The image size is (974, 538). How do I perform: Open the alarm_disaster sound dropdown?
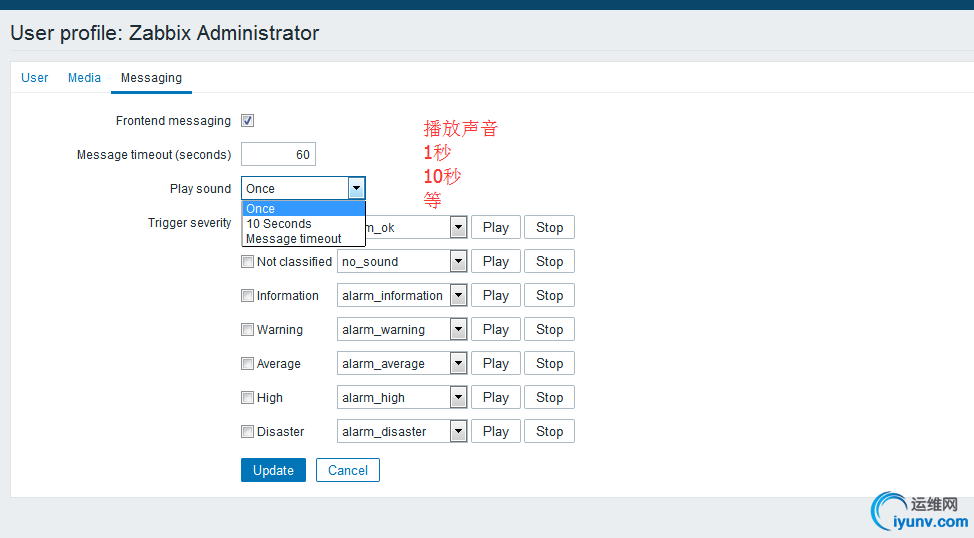458,432
